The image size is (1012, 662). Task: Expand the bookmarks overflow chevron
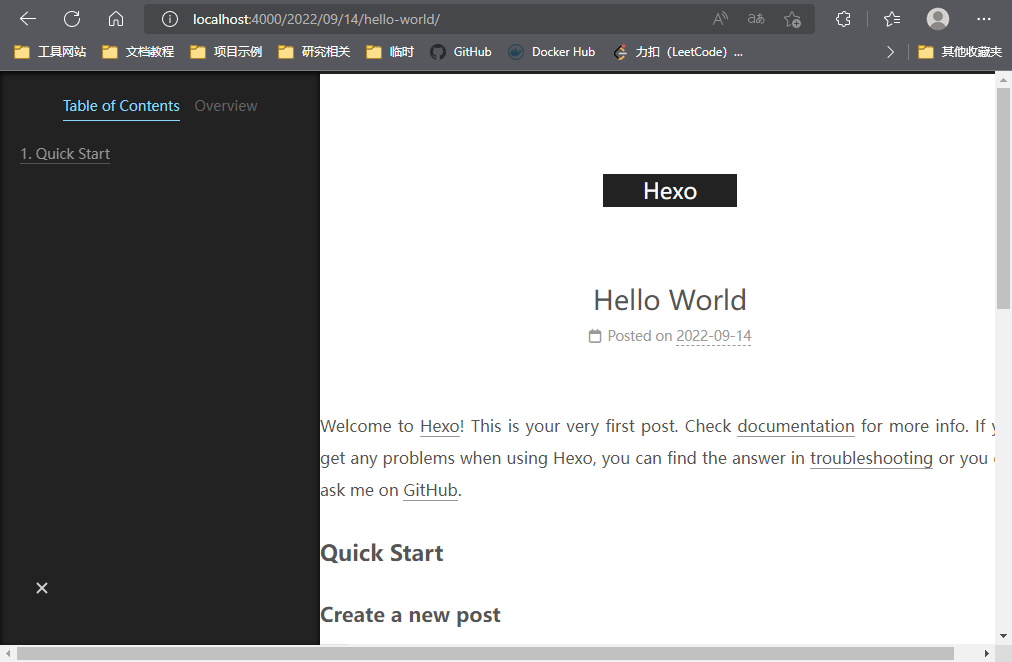coord(890,52)
